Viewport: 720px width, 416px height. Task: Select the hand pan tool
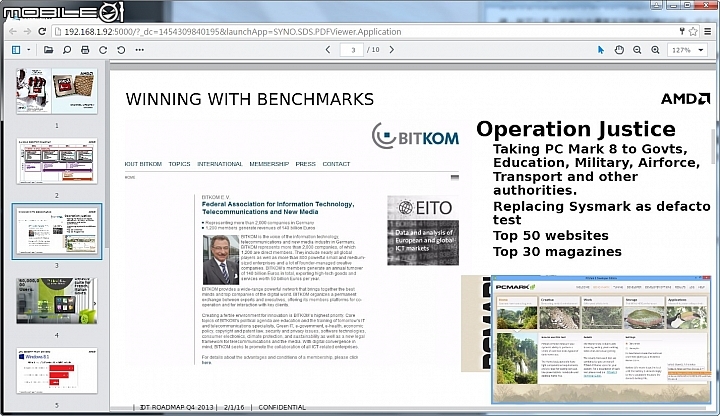pyautogui.click(x=619, y=50)
